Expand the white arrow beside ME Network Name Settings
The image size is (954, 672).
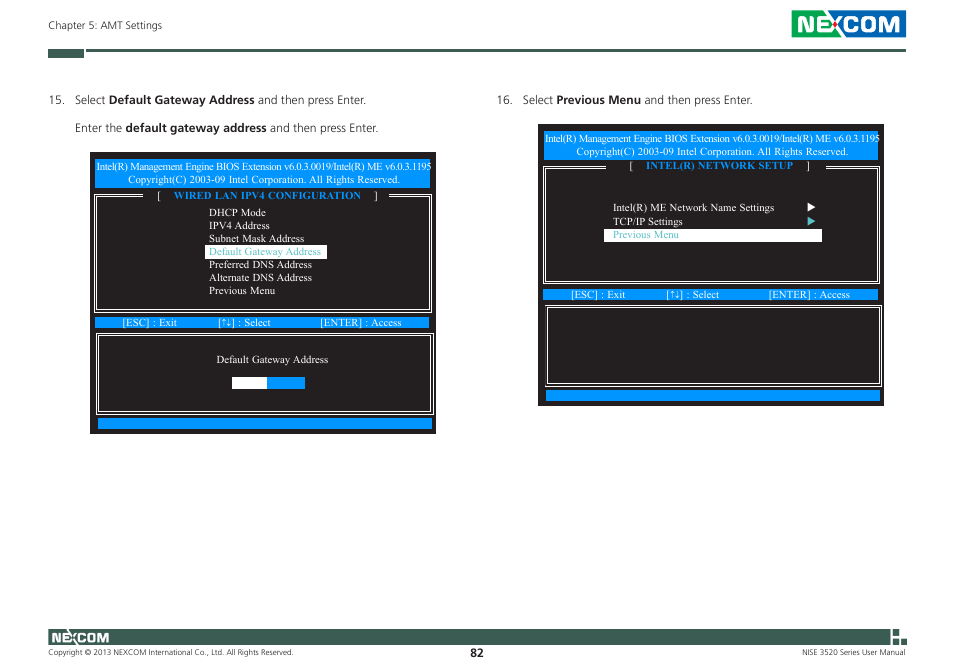click(811, 207)
